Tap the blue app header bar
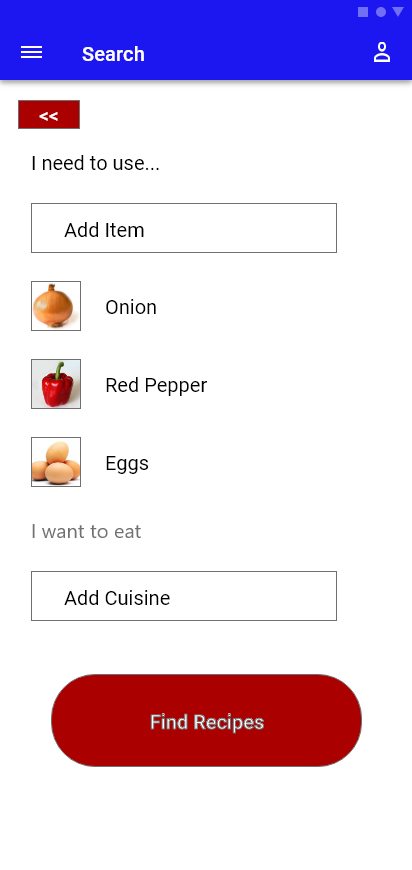Image resolution: width=412 pixels, height=870 pixels. tap(206, 40)
